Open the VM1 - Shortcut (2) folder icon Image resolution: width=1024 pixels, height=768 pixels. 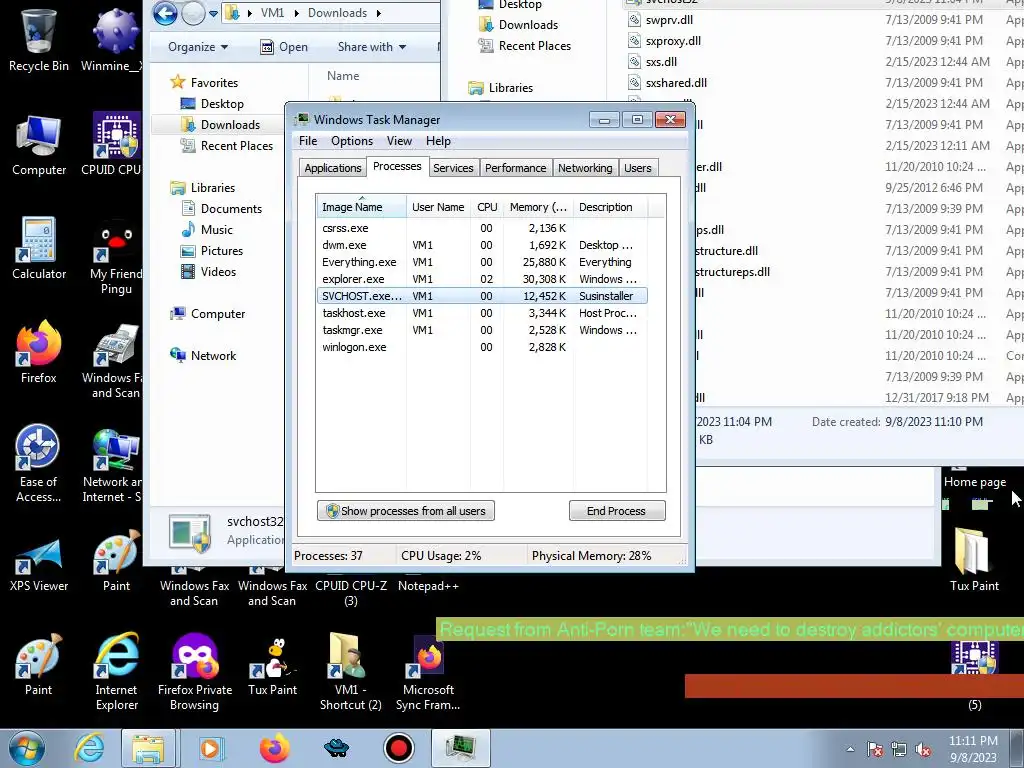click(350, 671)
